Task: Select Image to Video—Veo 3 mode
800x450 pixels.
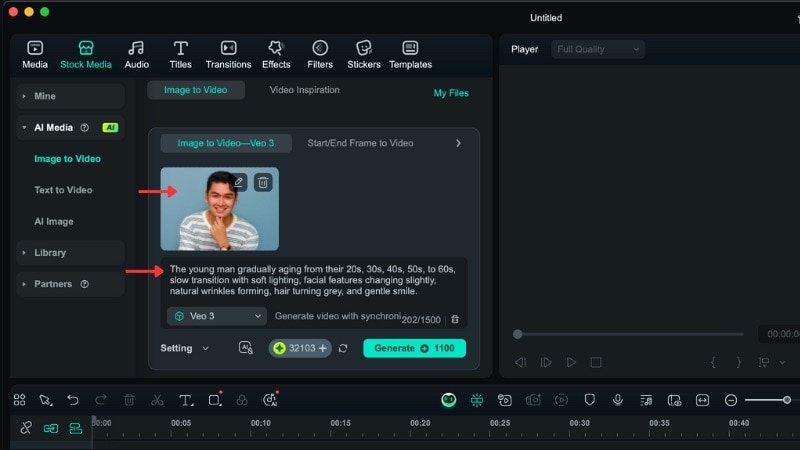Action: pos(226,143)
